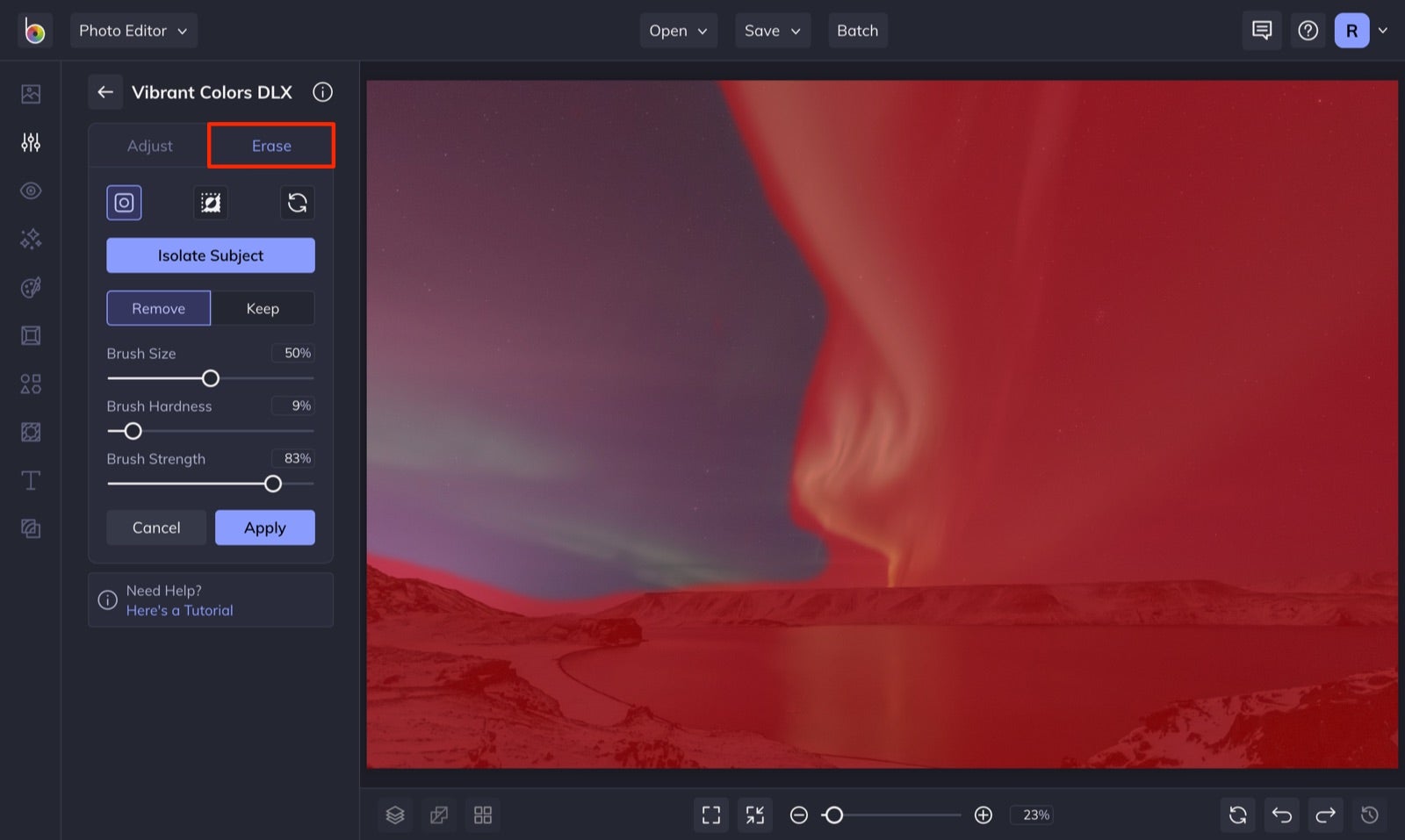1405x840 pixels.
Task: Open the Effects panel in the sidebar
Action: [31, 239]
